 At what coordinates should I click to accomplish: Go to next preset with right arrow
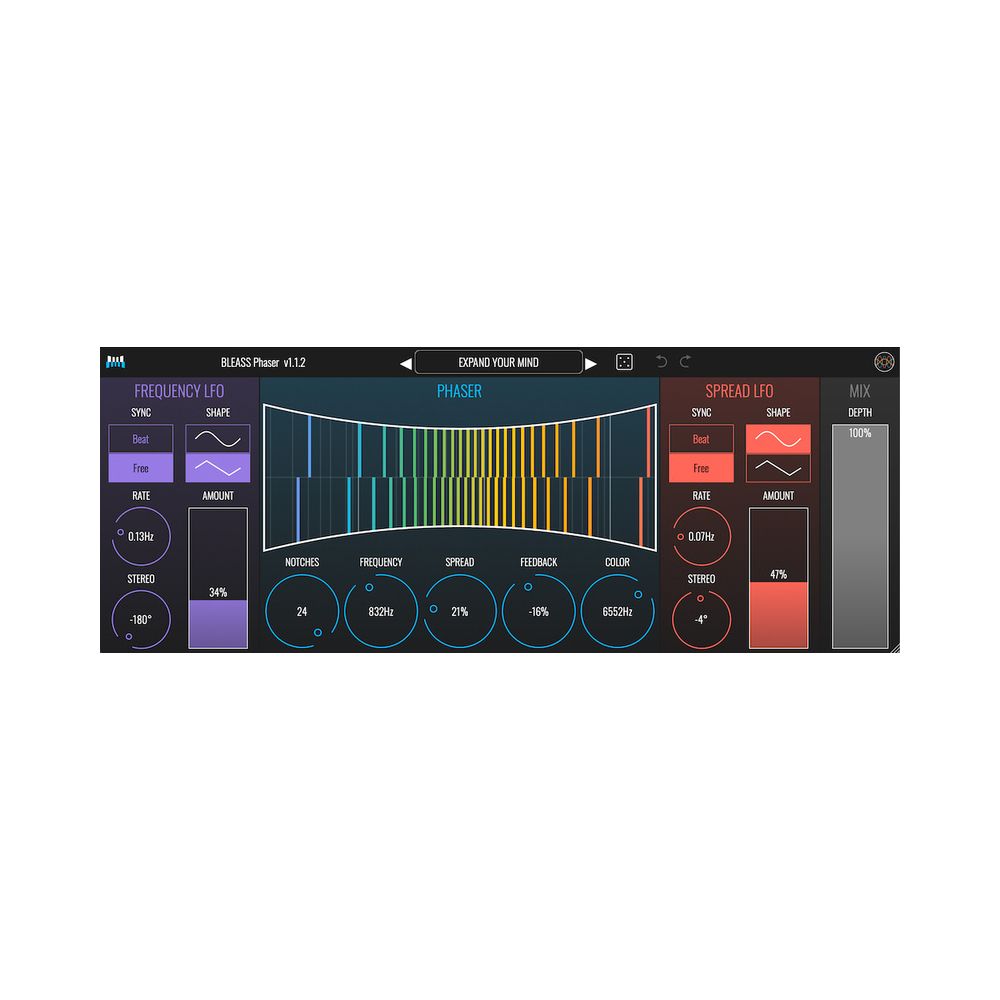point(591,363)
